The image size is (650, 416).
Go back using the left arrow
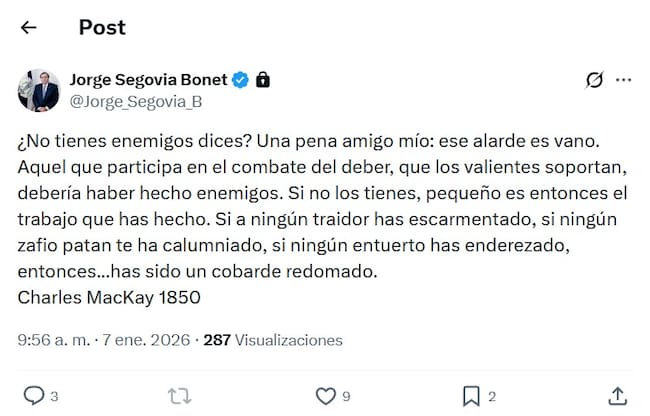pyautogui.click(x=28, y=28)
